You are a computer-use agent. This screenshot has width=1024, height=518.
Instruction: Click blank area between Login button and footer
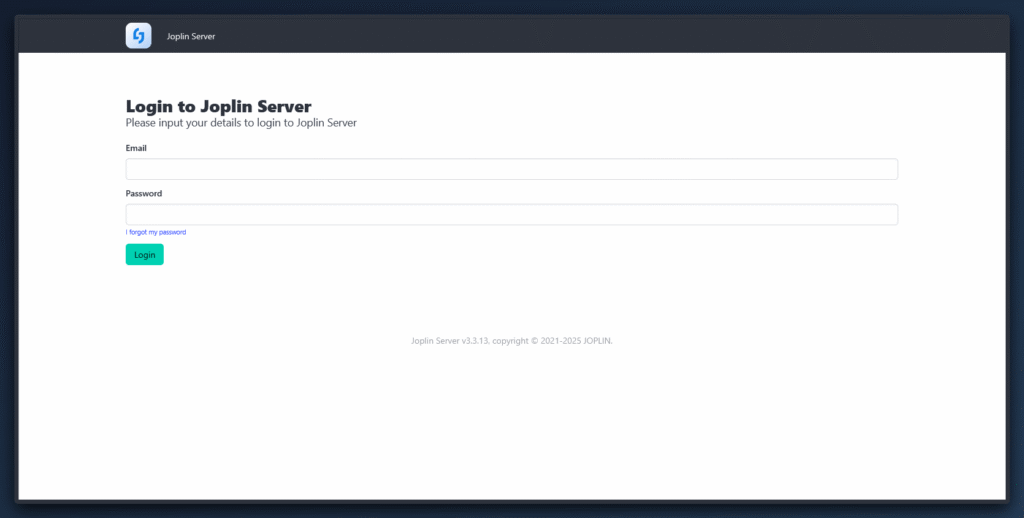tap(511, 300)
